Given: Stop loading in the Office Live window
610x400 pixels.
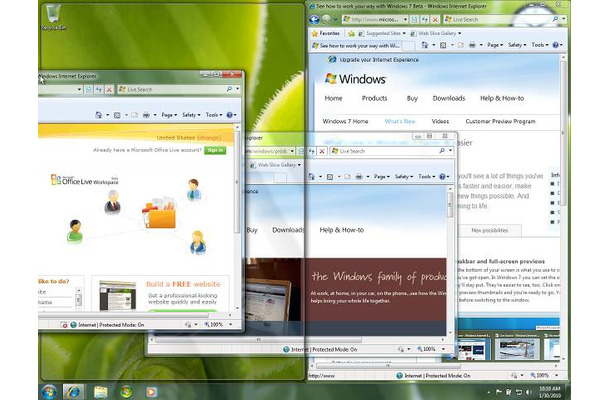Looking at the screenshot, I should tap(109, 89).
